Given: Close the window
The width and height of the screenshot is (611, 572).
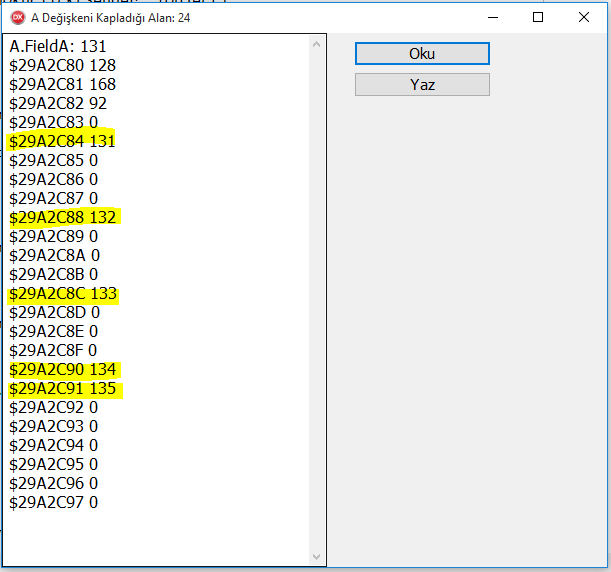Looking at the screenshot, I should click(x=584, y=17).
